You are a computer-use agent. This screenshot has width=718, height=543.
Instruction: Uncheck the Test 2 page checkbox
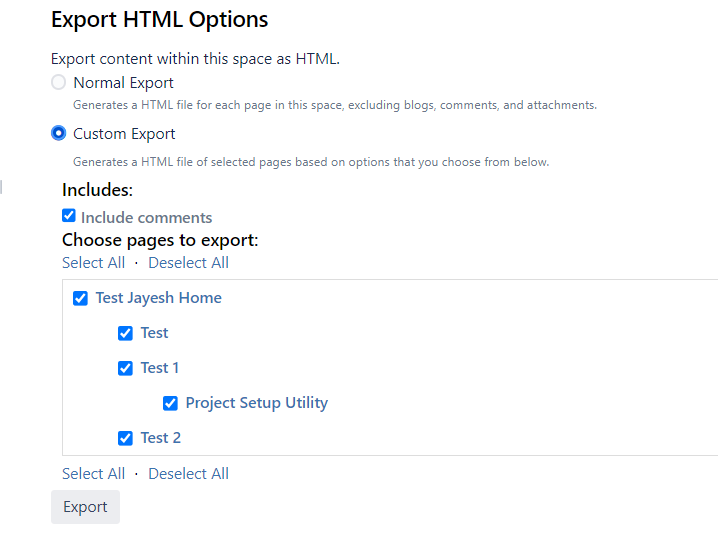pos(125,438)
